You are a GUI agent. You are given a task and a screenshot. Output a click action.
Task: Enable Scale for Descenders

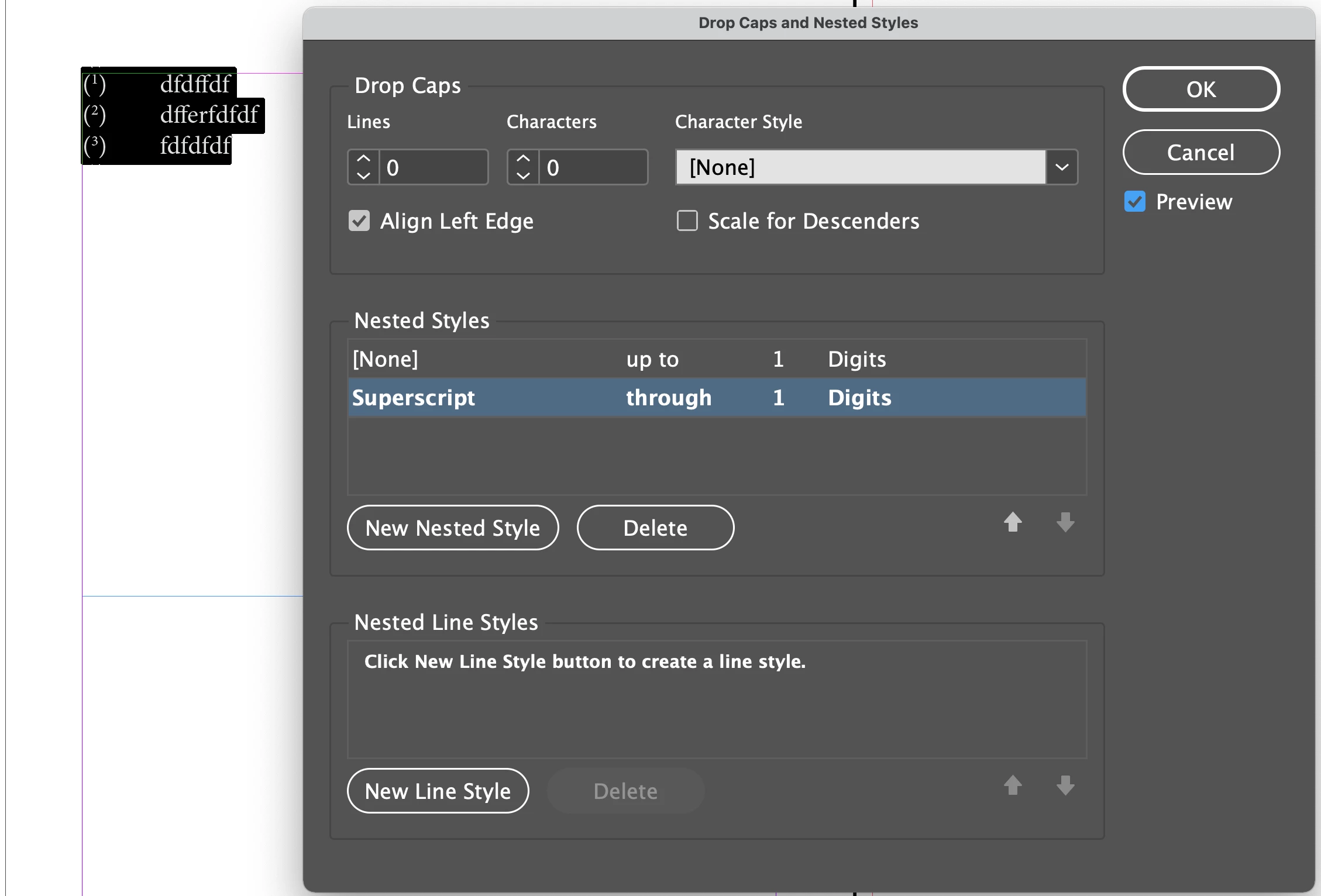point(687,221)
